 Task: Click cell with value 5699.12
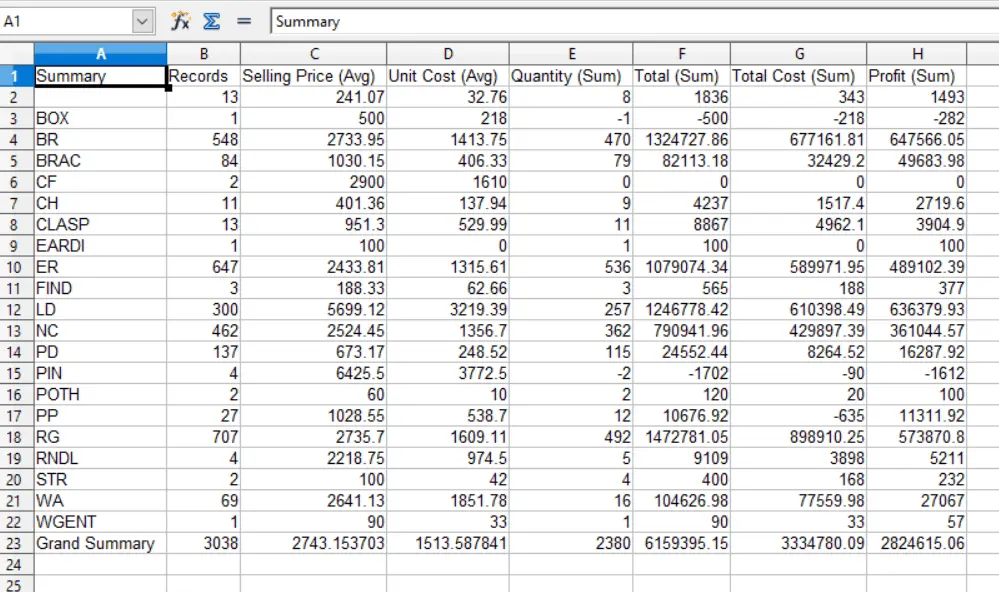tap(313, 310)
